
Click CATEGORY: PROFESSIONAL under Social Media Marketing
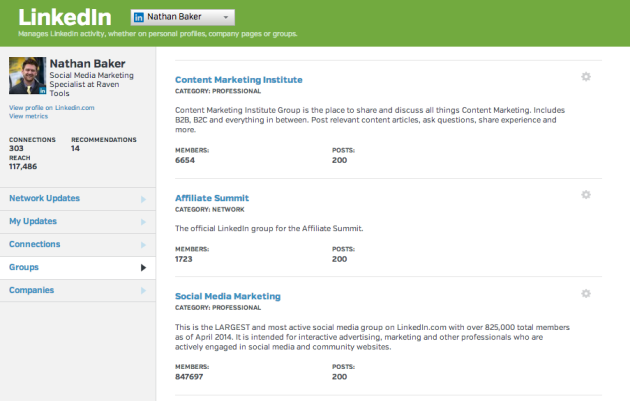(x=218, y=307)
